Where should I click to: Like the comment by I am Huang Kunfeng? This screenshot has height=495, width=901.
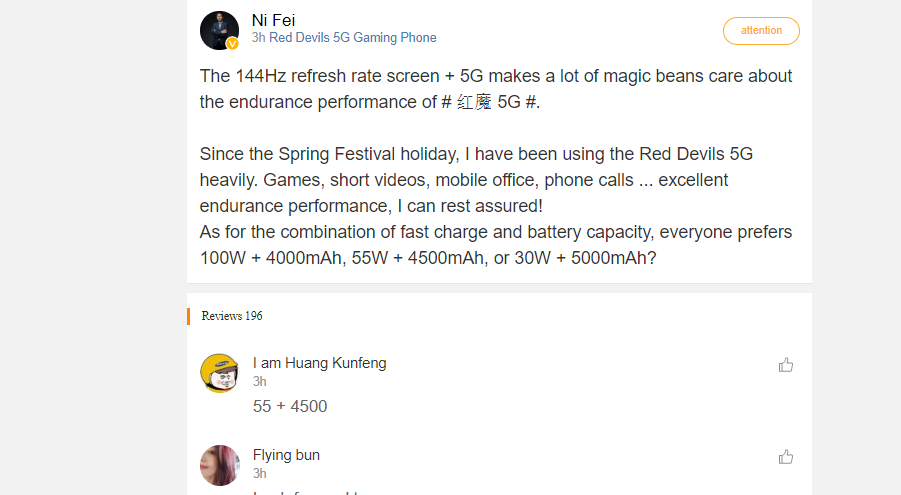pyautogui.click(x=786, y=365)
